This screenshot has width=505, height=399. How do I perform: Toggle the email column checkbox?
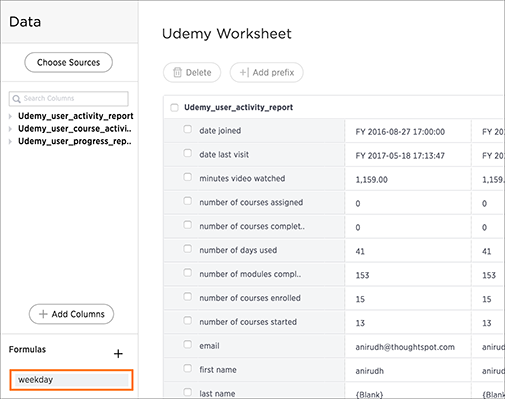click(x=188, y=344)
